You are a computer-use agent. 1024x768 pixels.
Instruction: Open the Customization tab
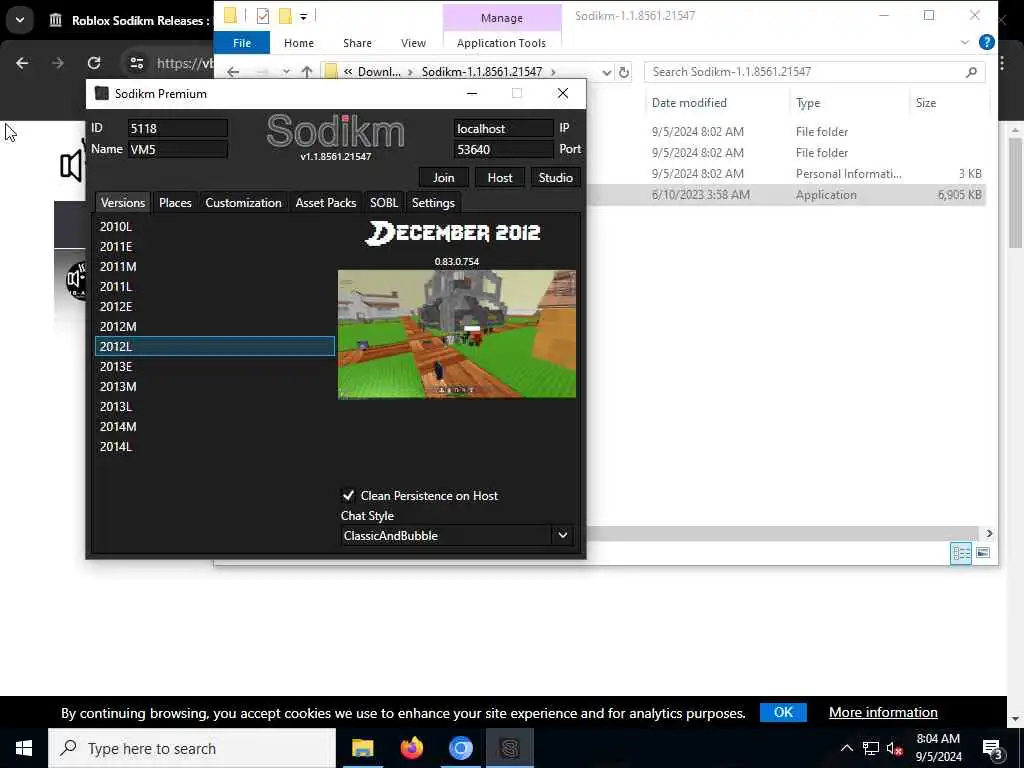[243, 202]
